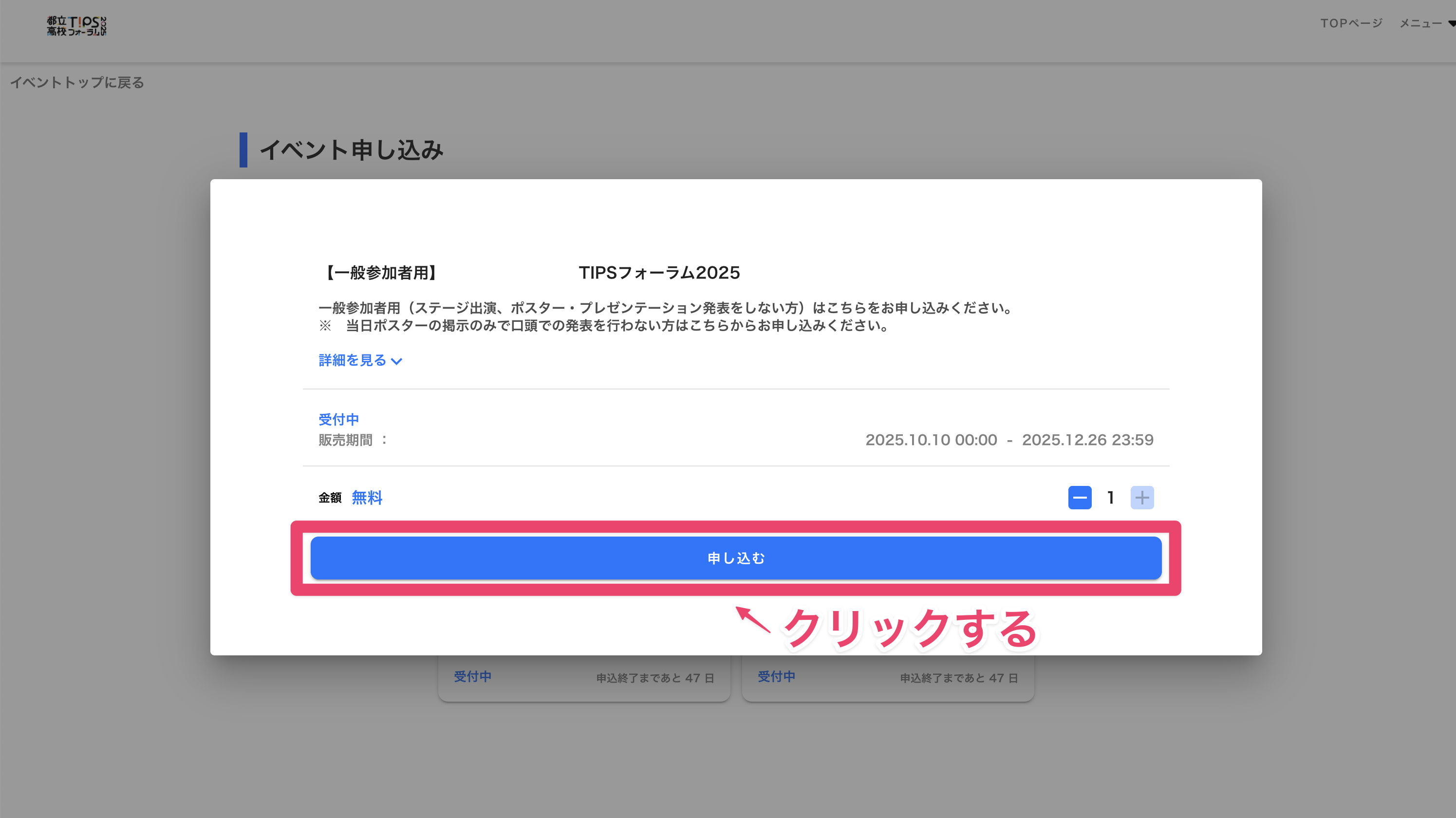Click the minus icon to decrease quantity
Viewport: 1456px width, 818px height.
point(1080,498)
